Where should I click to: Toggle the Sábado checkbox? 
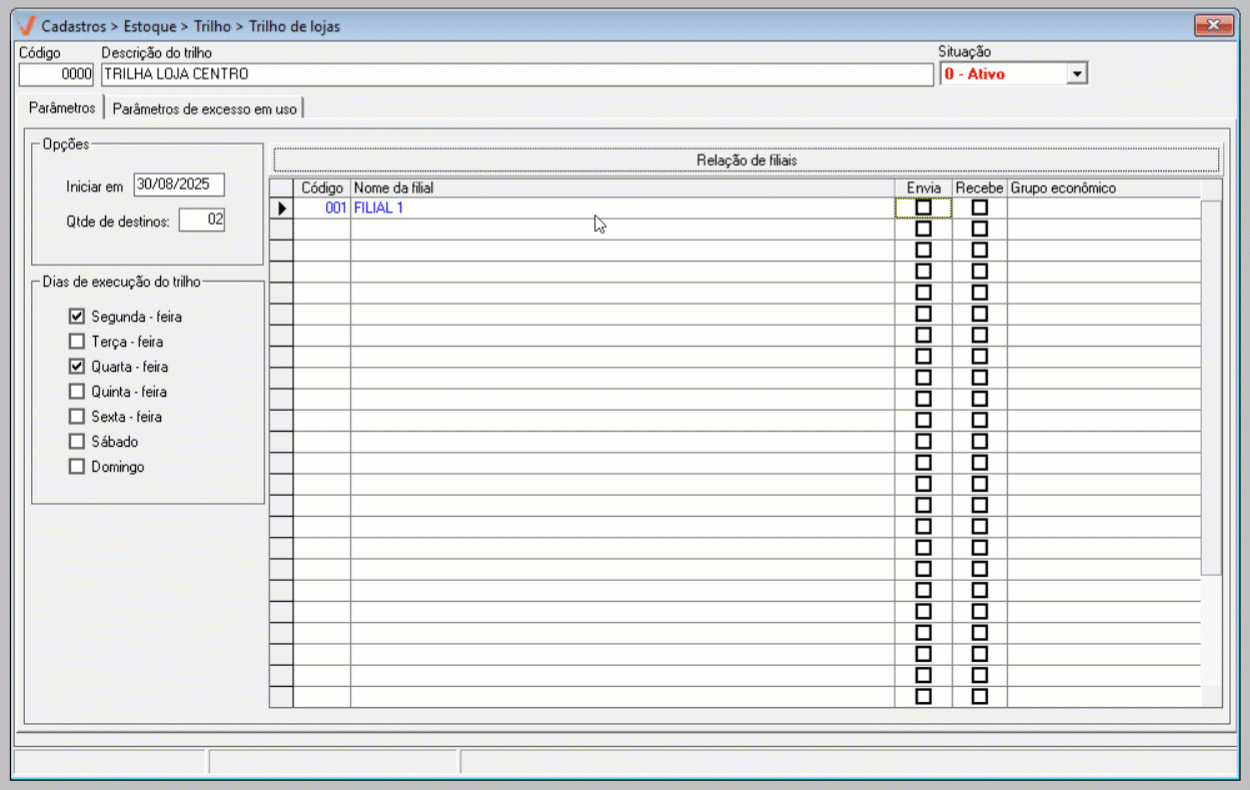point(77,441)
